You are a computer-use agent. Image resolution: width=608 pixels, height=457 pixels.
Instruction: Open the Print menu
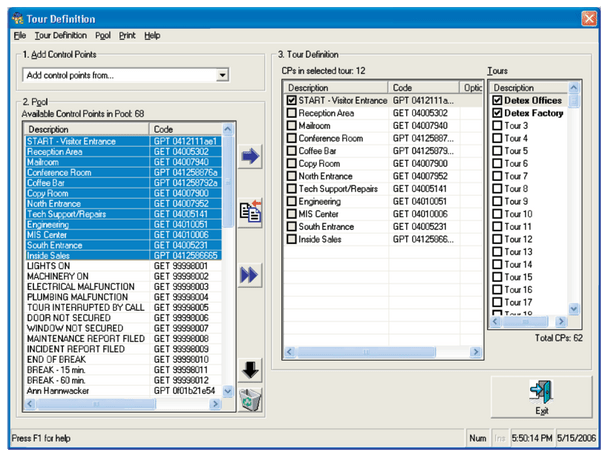coord(127,36)
